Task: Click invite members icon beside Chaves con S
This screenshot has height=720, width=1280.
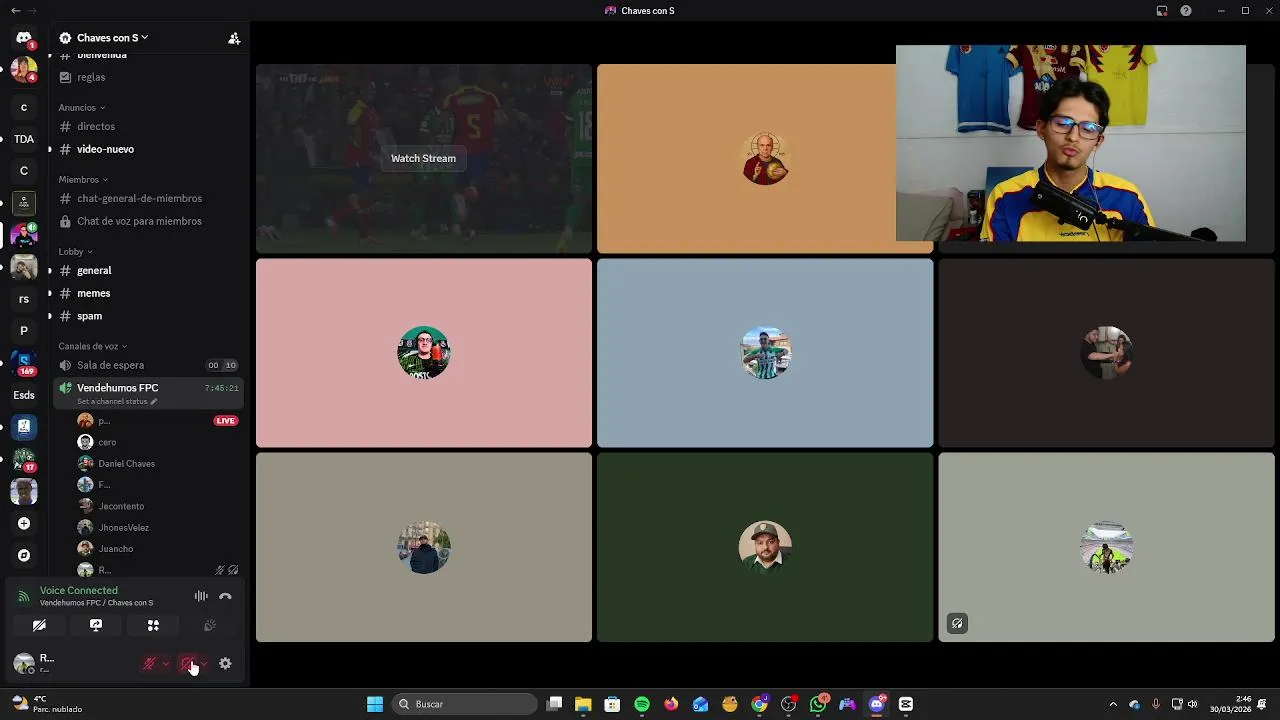Action: (234, 38)
